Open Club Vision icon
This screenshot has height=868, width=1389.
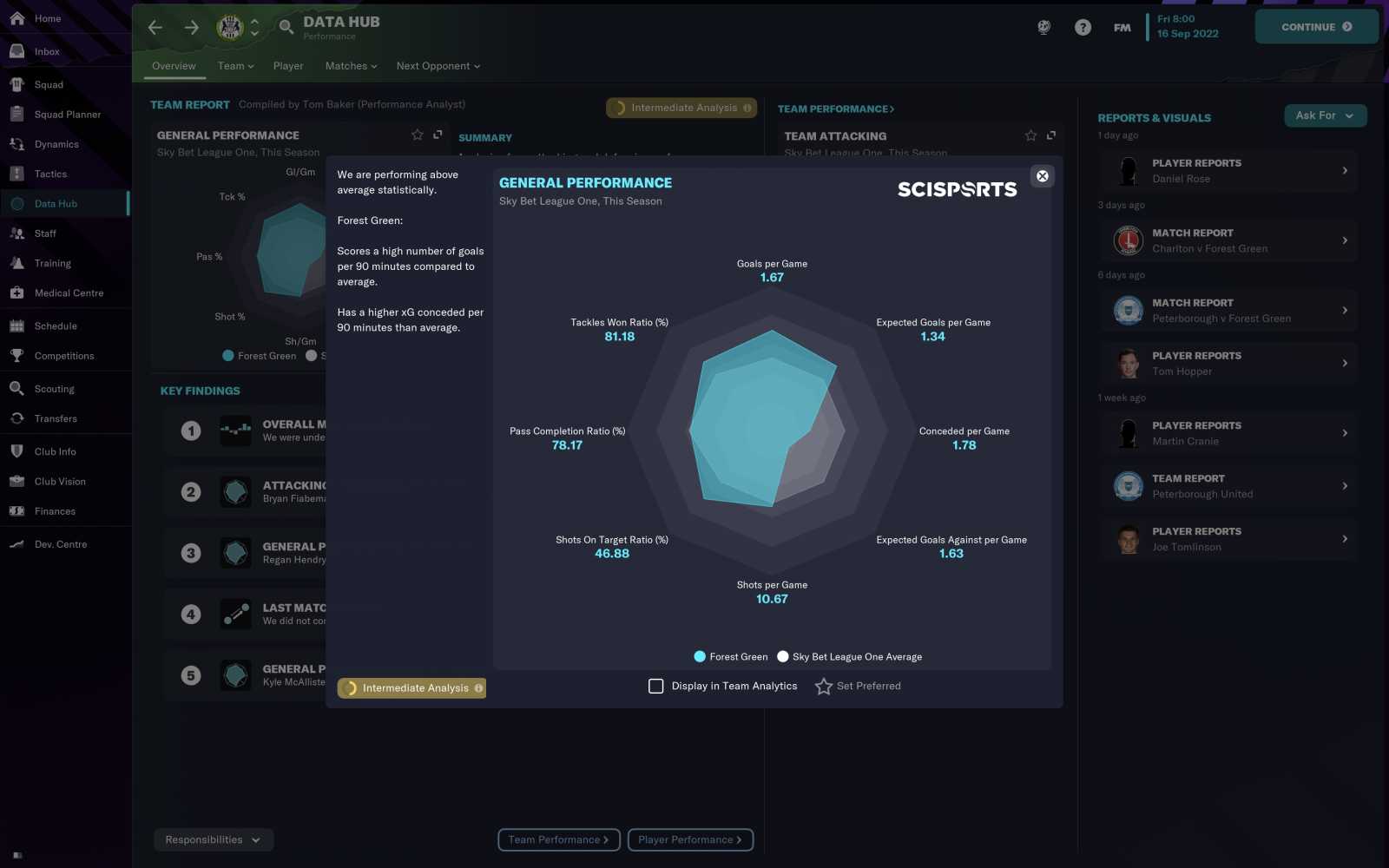pos(16,481)
